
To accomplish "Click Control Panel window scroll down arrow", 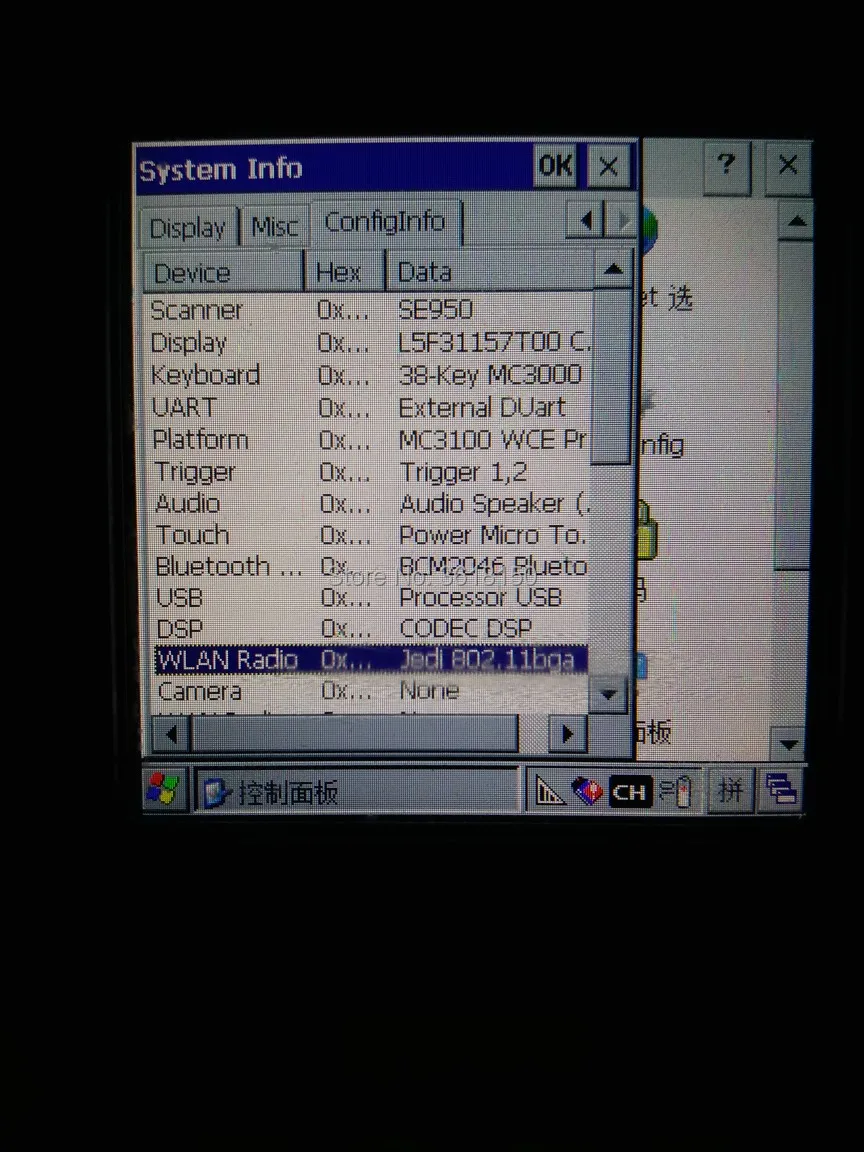I will click(x=789, y=744).
